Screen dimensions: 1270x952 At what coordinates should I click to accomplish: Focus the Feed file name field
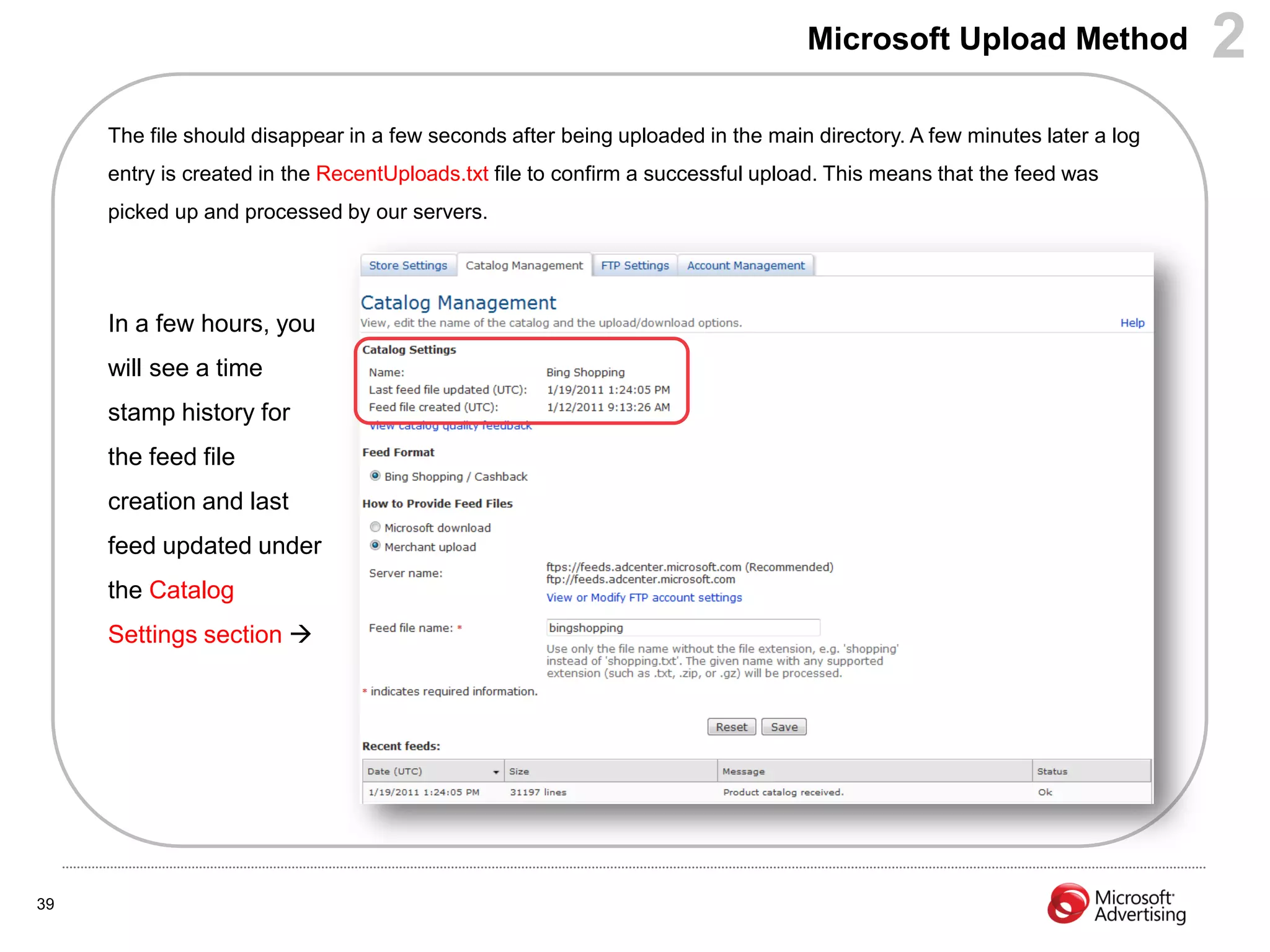click(683, 627)
